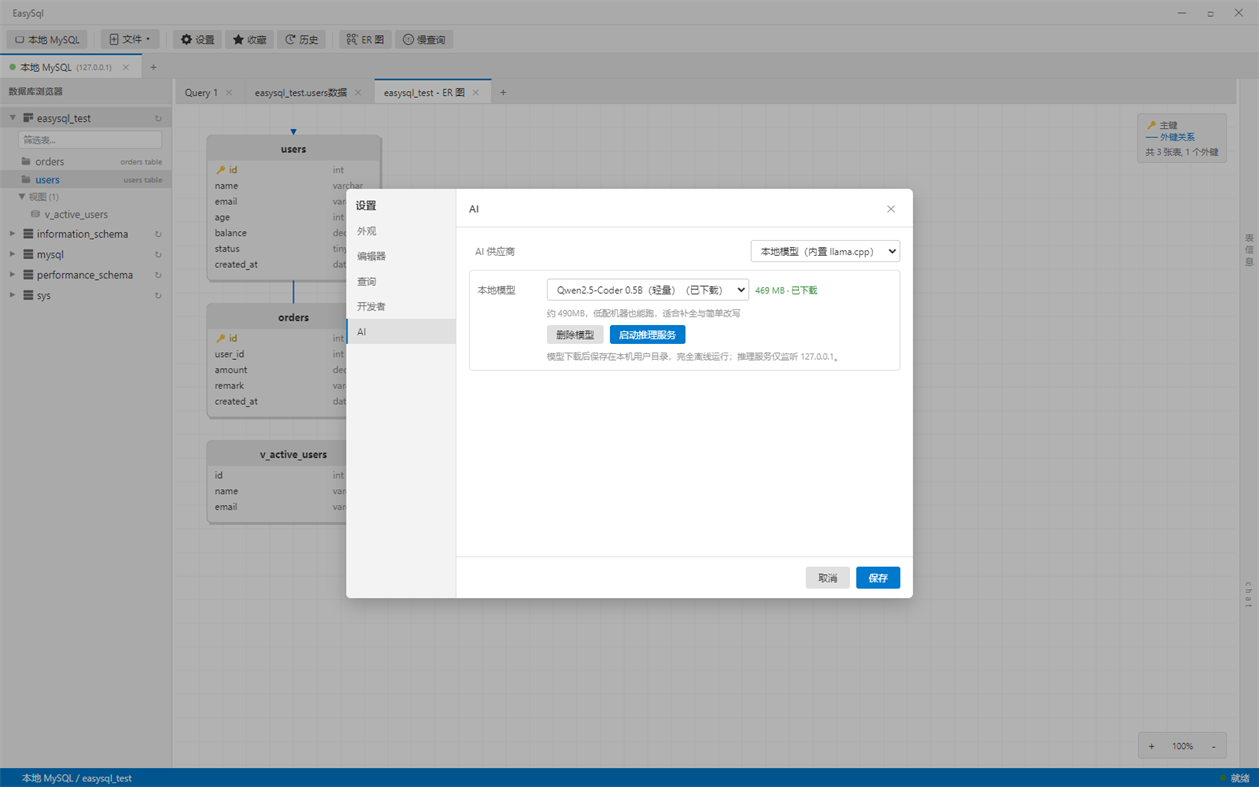The height and width of the screenshot is (787, 1259).
Task: Add a new query tab
Action: [503, 93]
